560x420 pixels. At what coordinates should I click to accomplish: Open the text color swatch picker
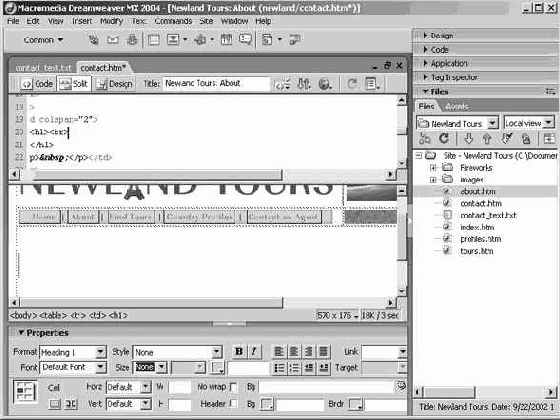217,368
